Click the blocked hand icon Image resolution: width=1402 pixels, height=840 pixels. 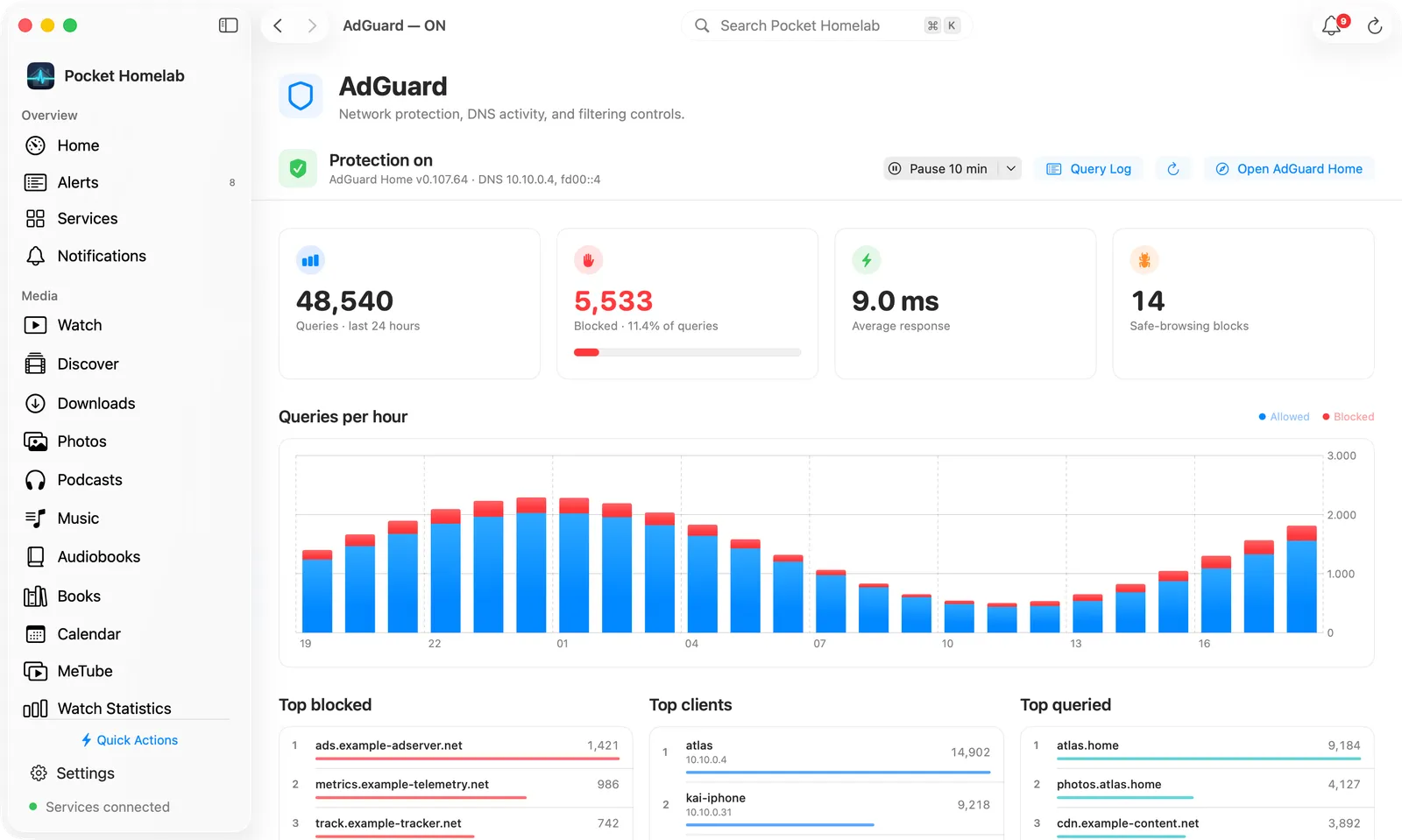[x=588, y=260]
